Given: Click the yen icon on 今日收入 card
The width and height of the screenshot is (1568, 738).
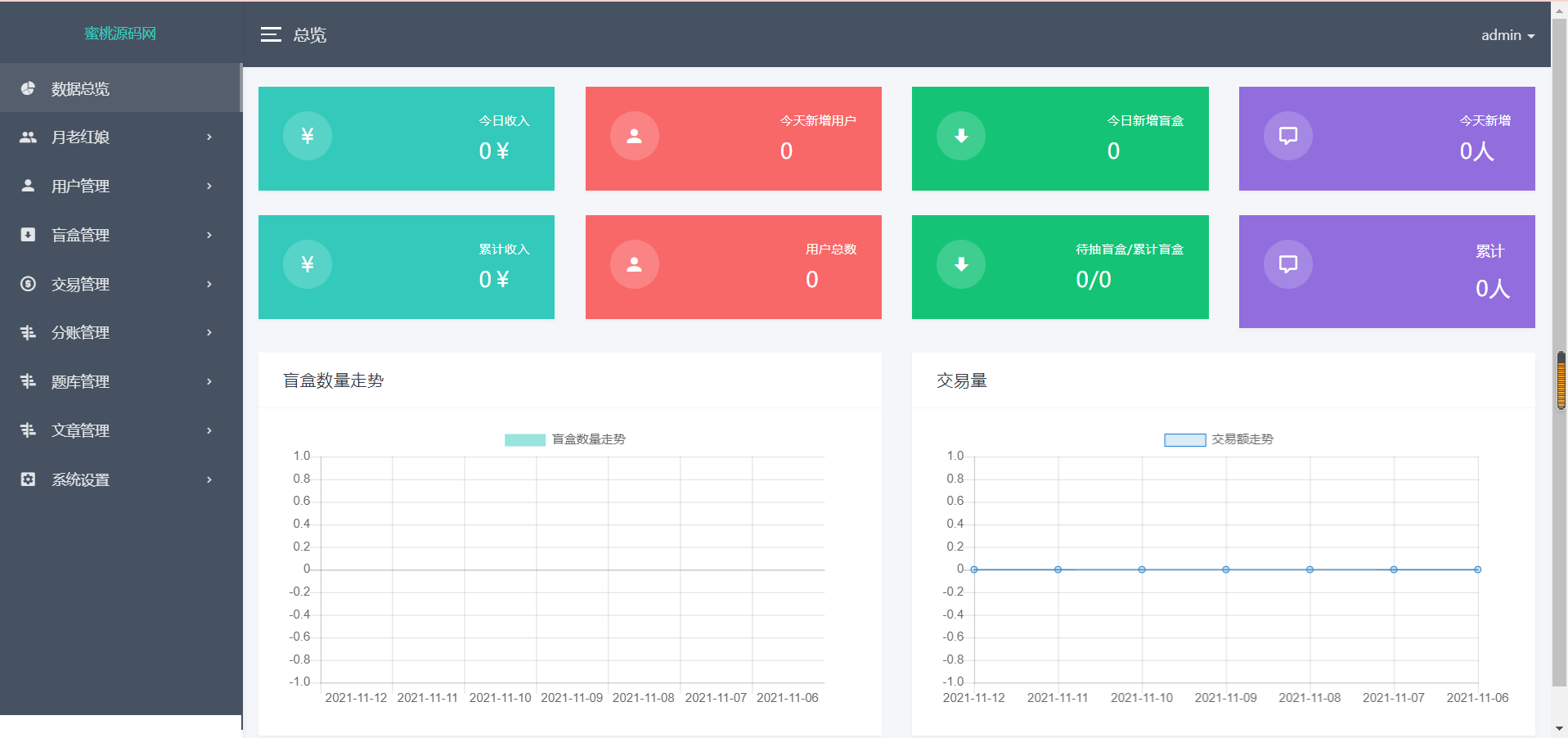Looking at the screenshot, I should pyautogui.click(x=308, y=136).
